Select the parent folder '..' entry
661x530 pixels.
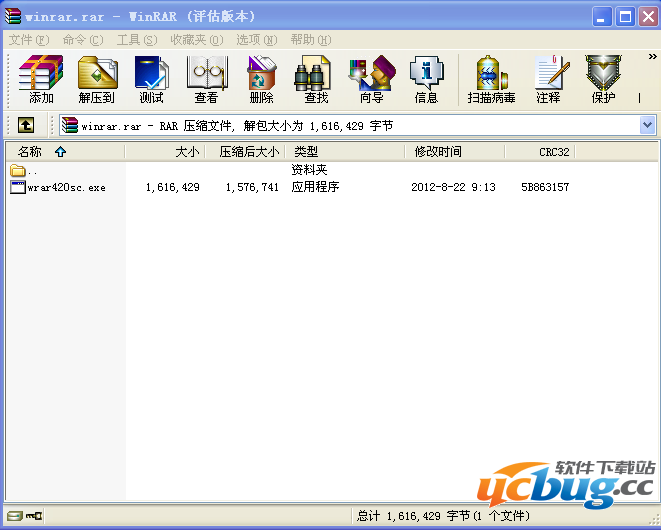point(33,171)
